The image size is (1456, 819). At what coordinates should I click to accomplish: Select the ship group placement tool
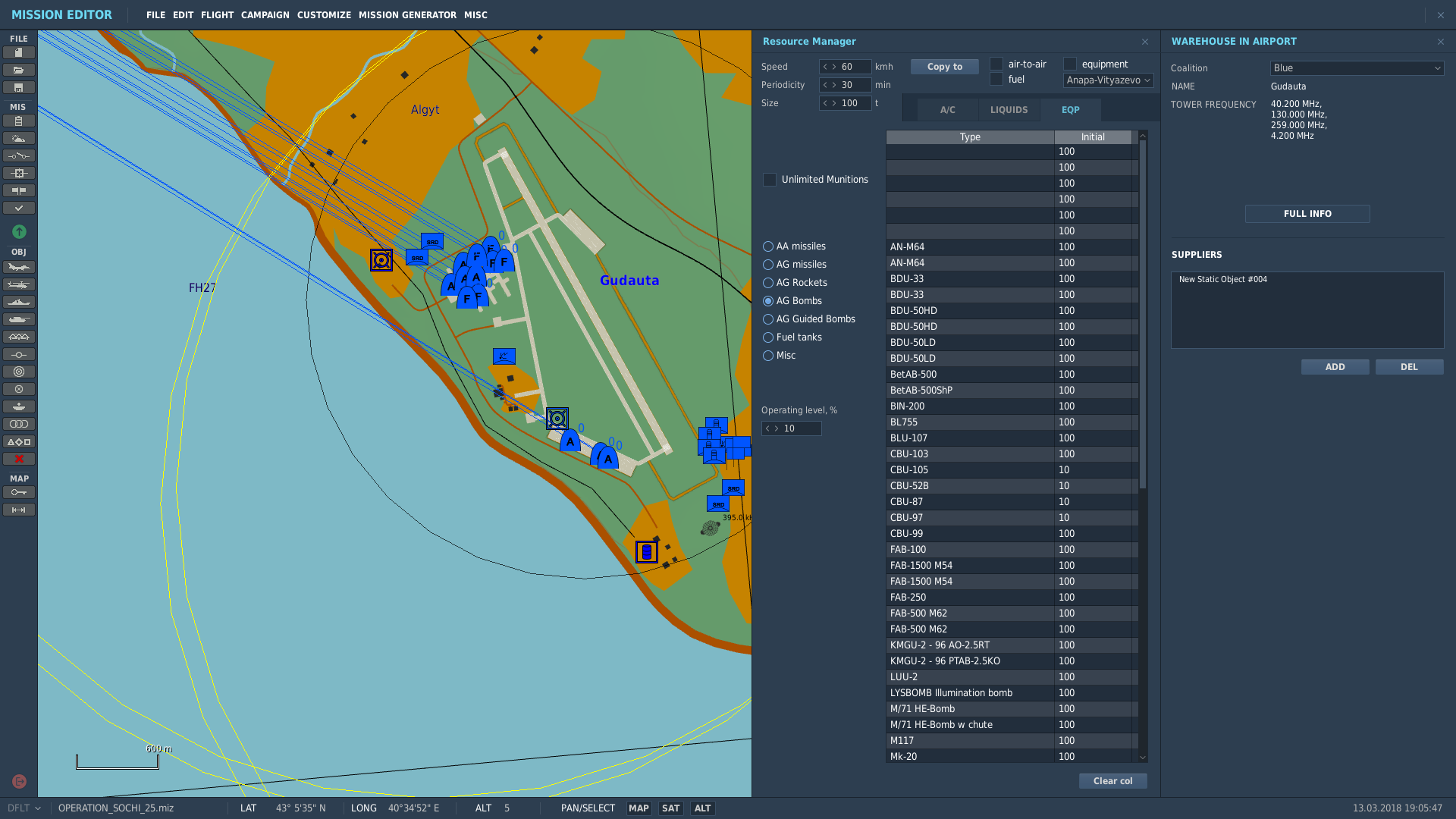(19, 302)
